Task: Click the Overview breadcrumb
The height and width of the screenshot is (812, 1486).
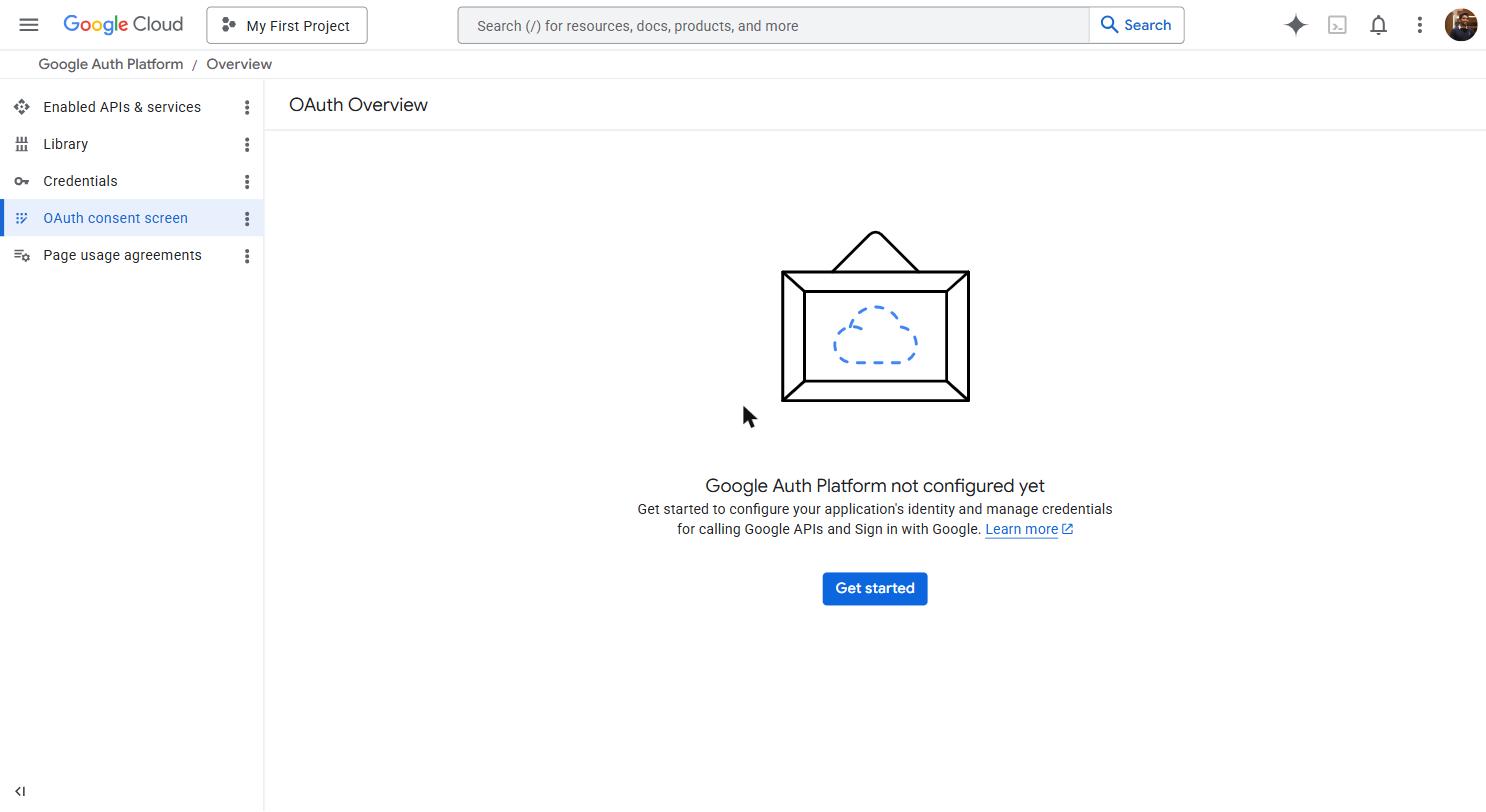Action: 239,64
